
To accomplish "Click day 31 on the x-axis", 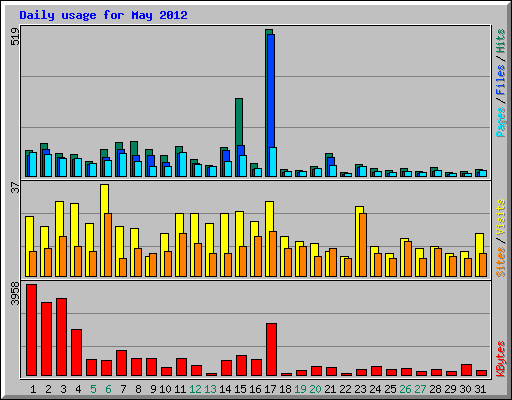I will (x=480, y=389).
